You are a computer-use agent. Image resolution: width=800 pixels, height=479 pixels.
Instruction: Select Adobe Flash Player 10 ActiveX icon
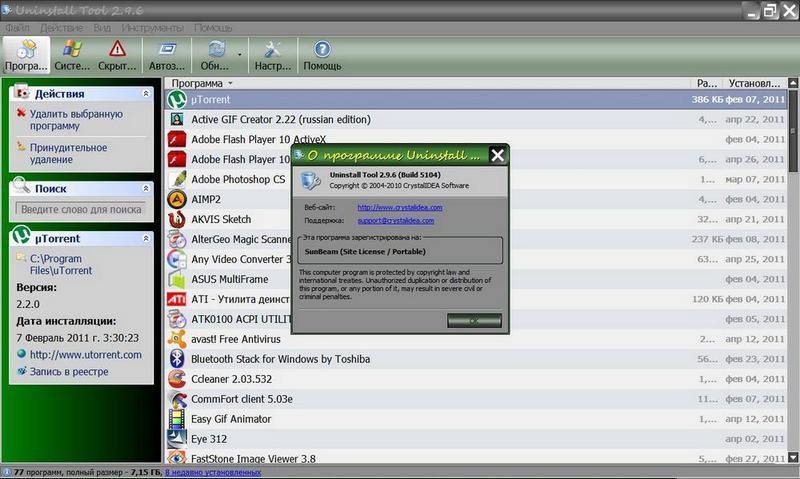[177, 139]
